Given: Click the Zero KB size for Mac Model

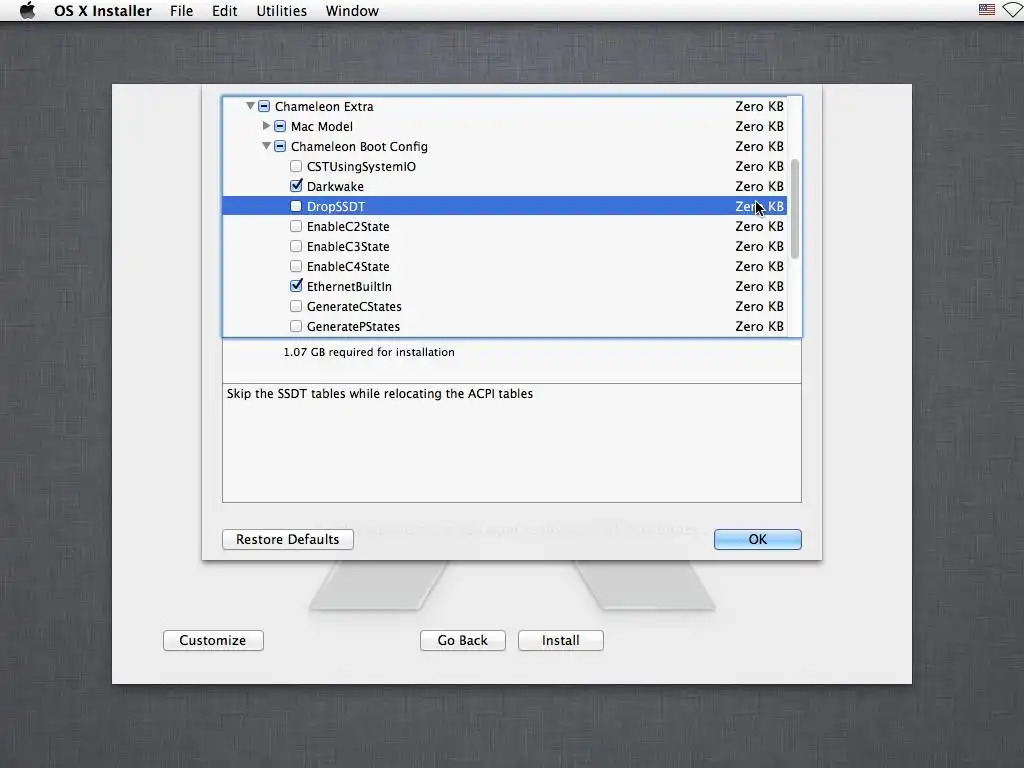Looking at the screenshot, I should click(x=759, y=127).
